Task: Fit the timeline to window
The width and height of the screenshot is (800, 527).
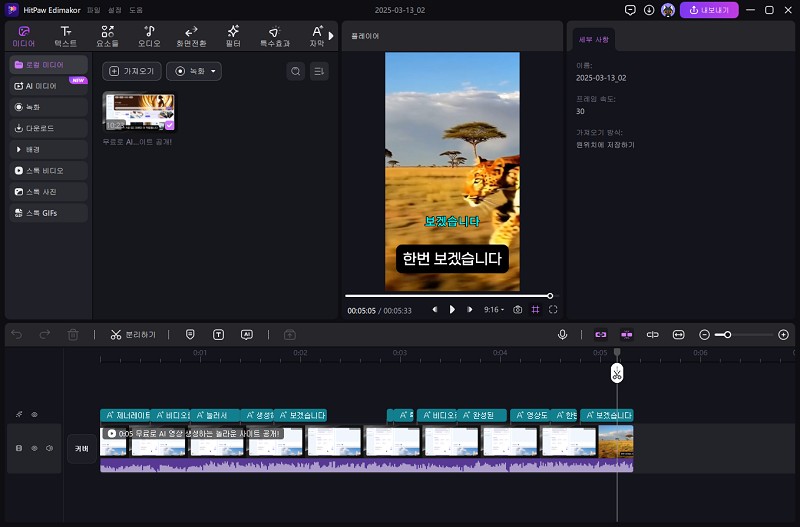Action: (679, 335)
